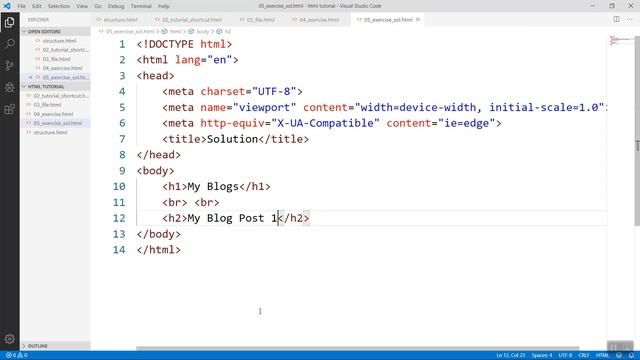Click the DOCTYPE declaration on line 1
The width and height of the screenshot is (640, 360).
[x=184, y=44]
